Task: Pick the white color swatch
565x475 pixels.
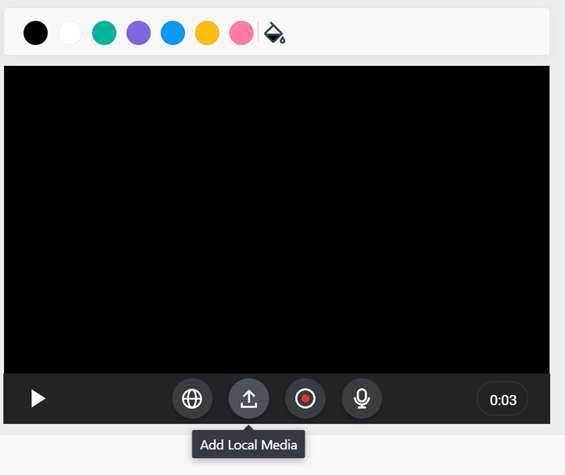Action: click(70, 33)
